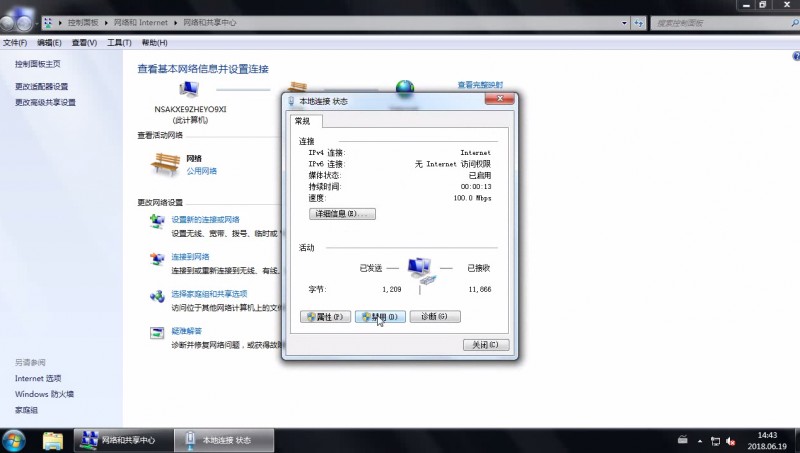Open the 工具(T) menu
The width and height of the screenshot is (800, 453).
coord(119,43)
